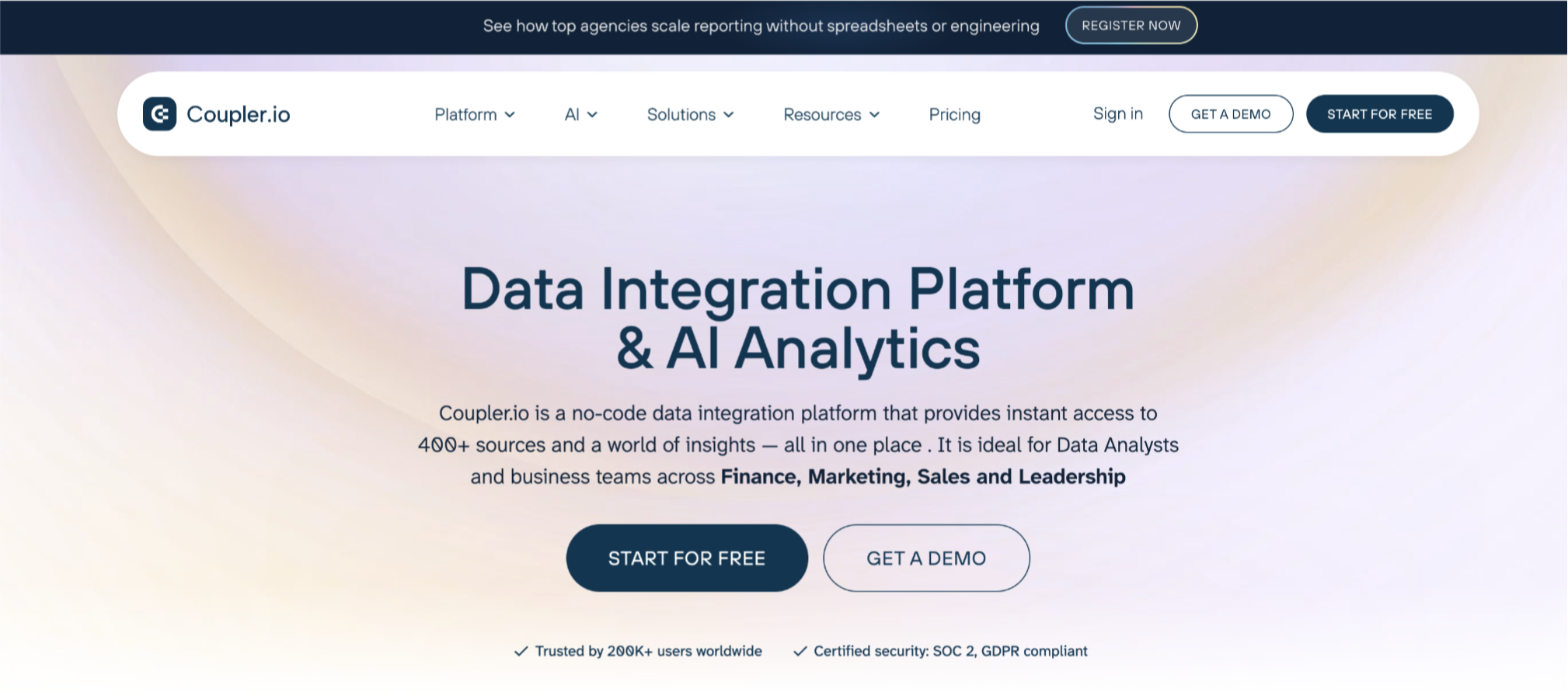Open the Solutions navigation menu
The height and width of the screenshot is (696, 1568).
pyautogui.click(x=681, y=115)
